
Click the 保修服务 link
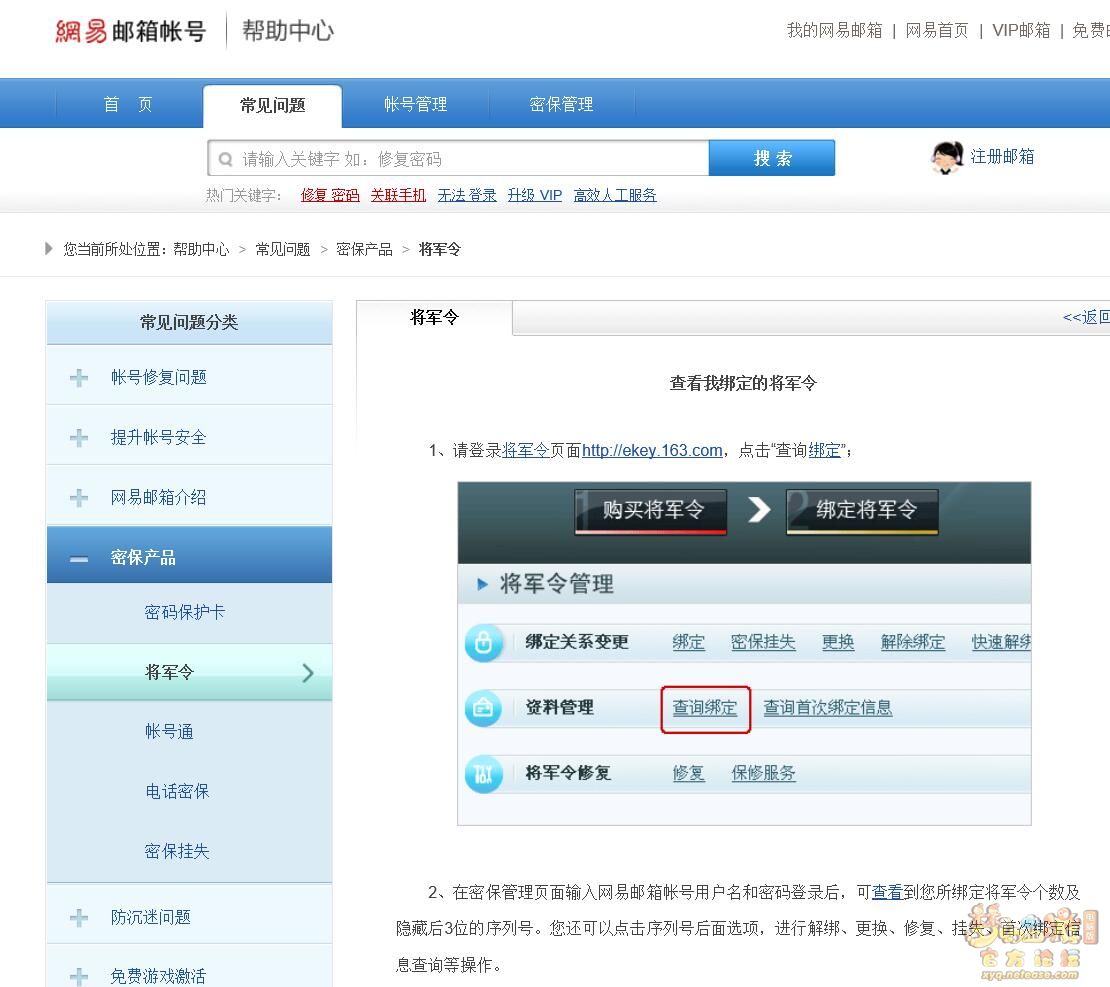click(763, 773)
